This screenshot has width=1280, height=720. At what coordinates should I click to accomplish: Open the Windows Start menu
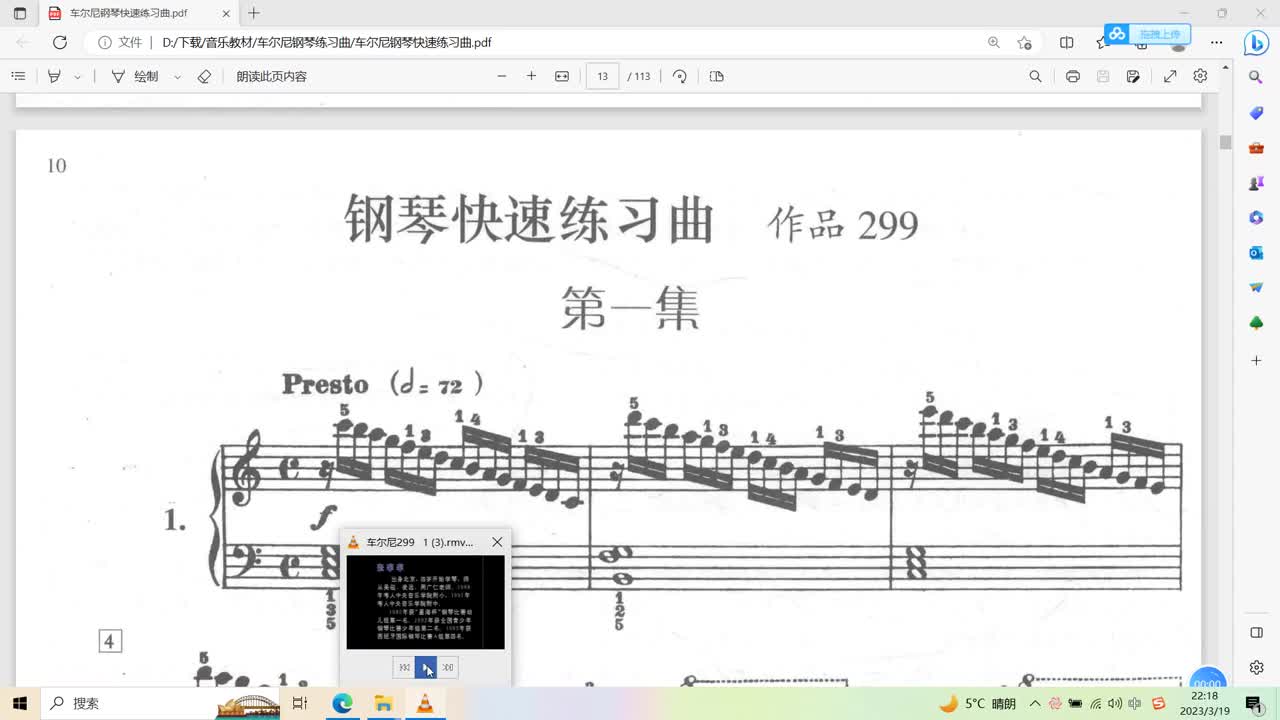tap(20, 703)
